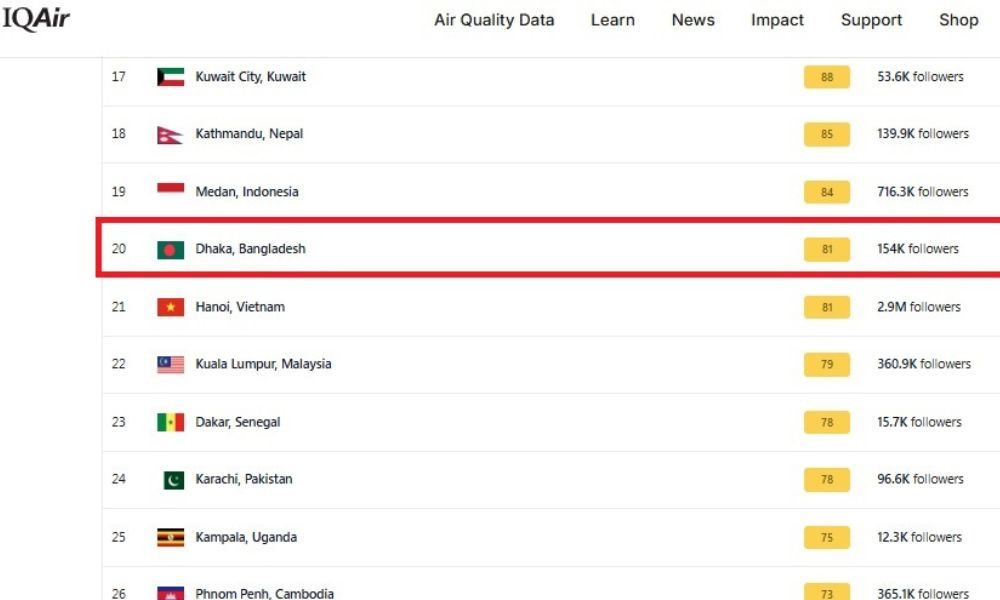Open Kuwait City, Kuwait link
The image size is (1000, 600).
251,77
